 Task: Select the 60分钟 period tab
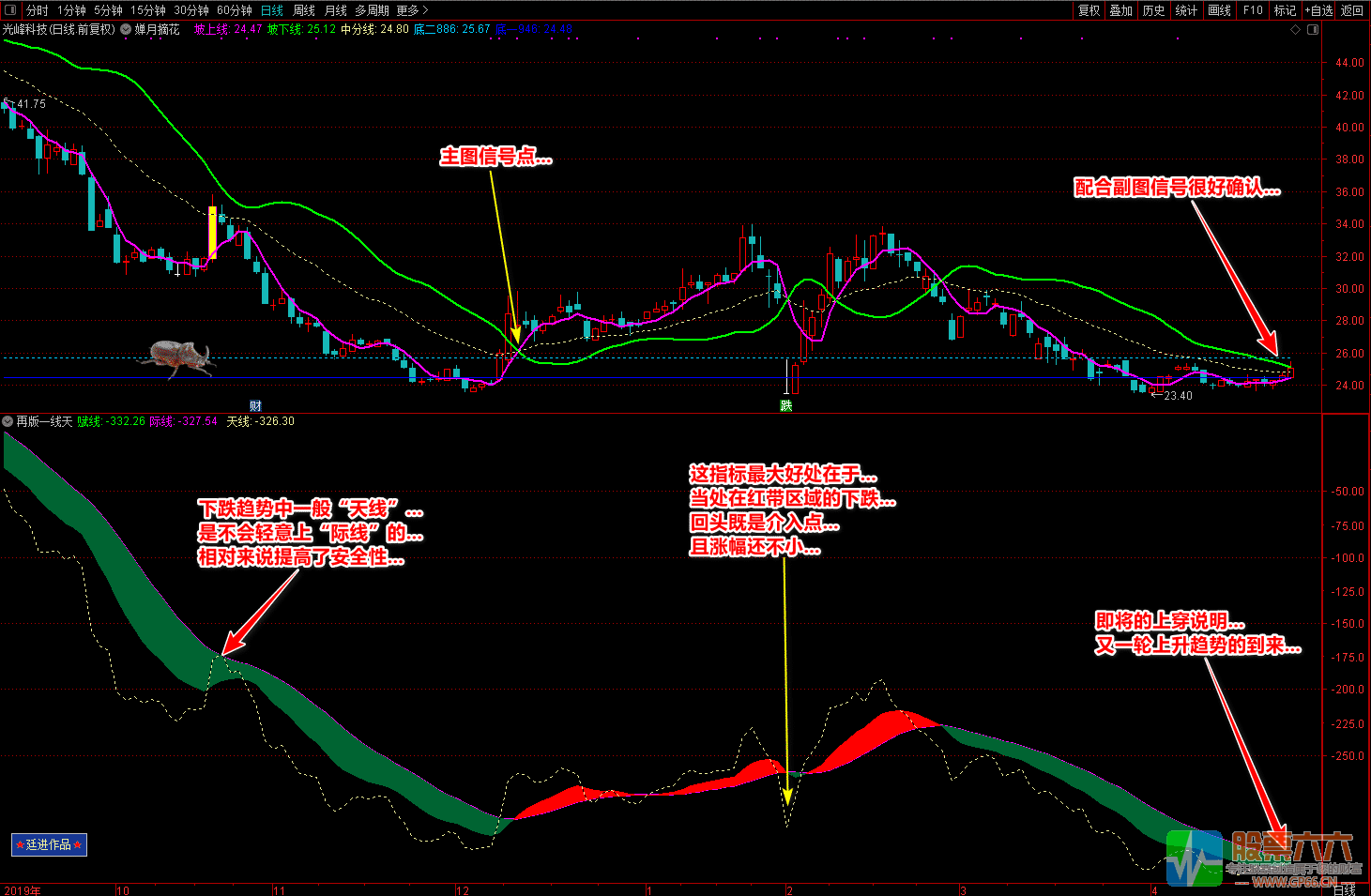click(x=234, y=10)
